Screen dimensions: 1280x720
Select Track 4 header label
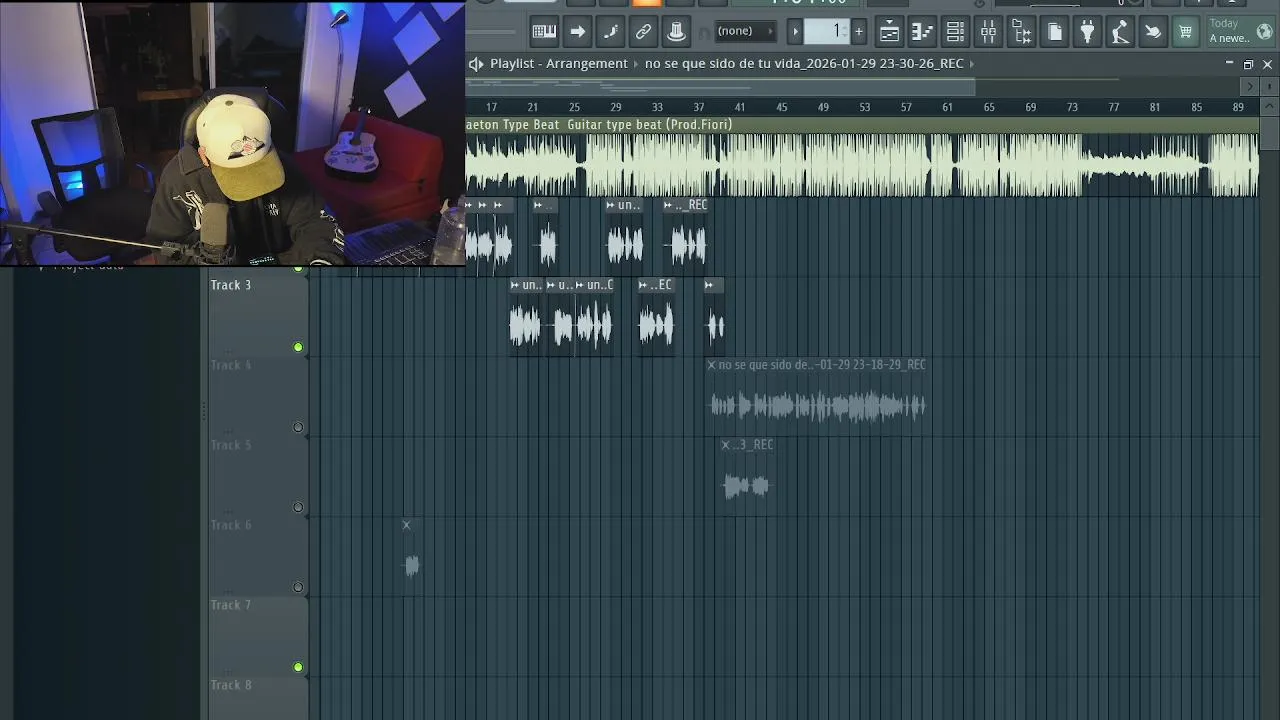[231, 365]
